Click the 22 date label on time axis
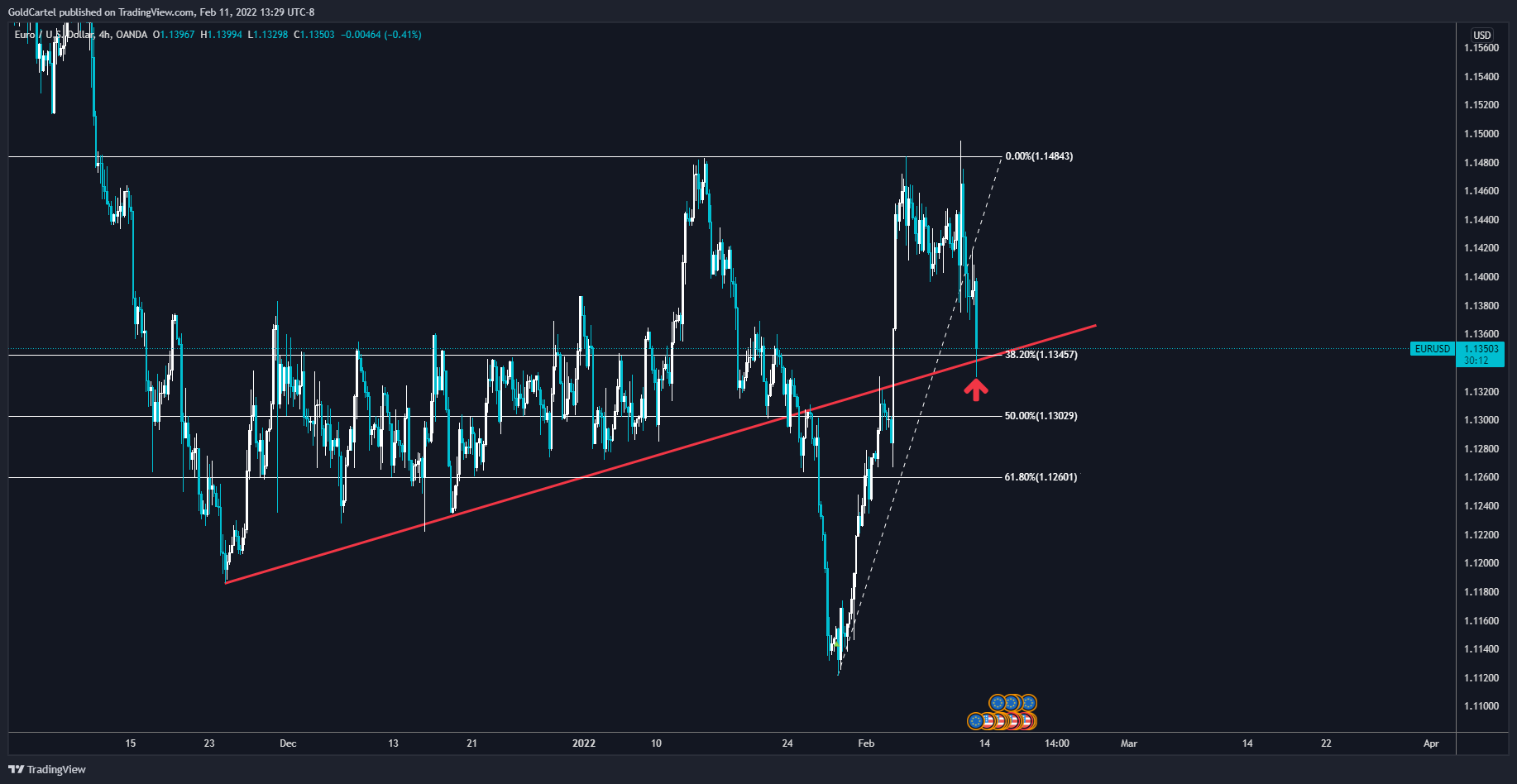The height and width of the screenshot is (784, 1517). click(x=1326, y=743)
